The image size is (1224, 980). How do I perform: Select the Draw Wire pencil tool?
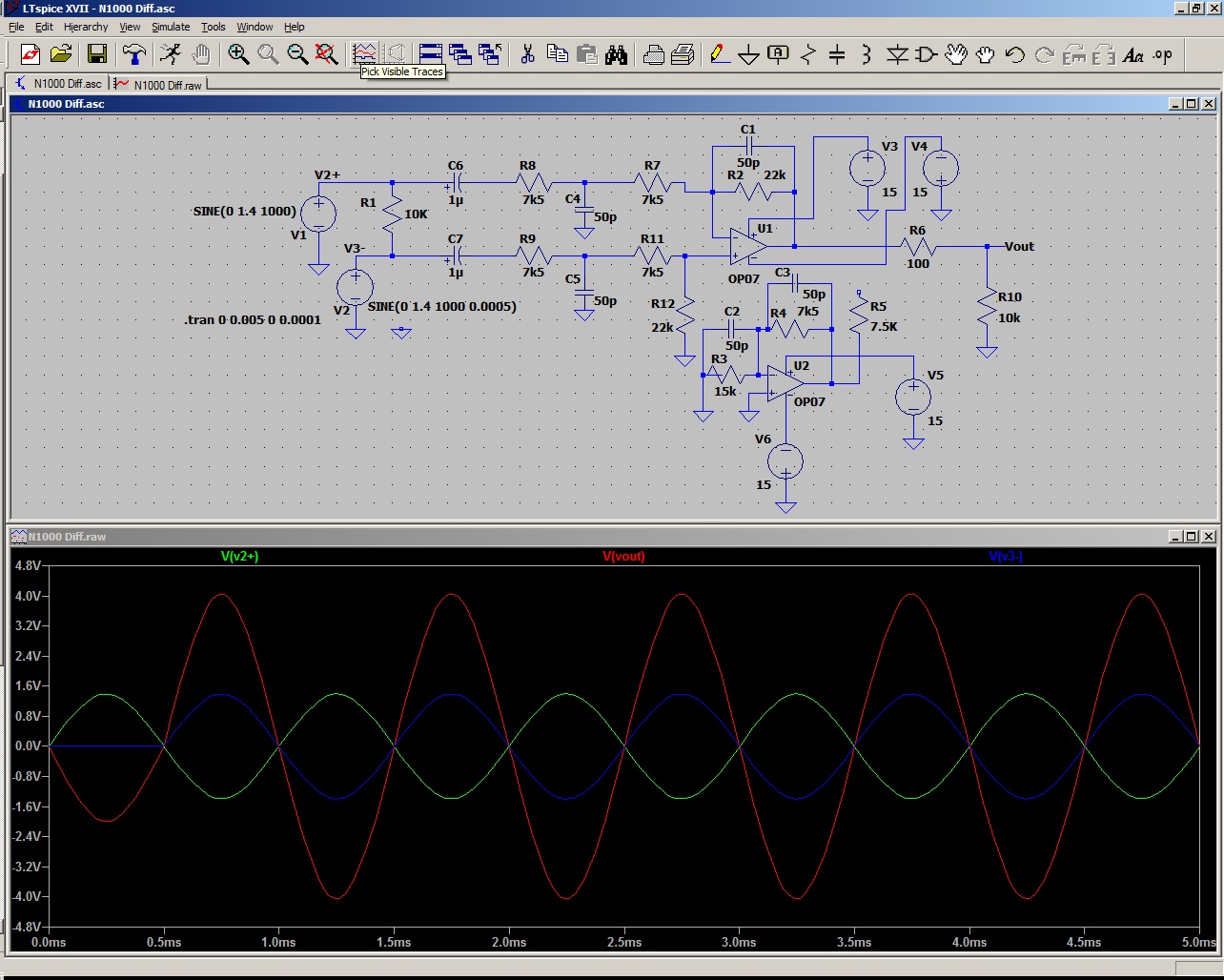click(720, 54)
